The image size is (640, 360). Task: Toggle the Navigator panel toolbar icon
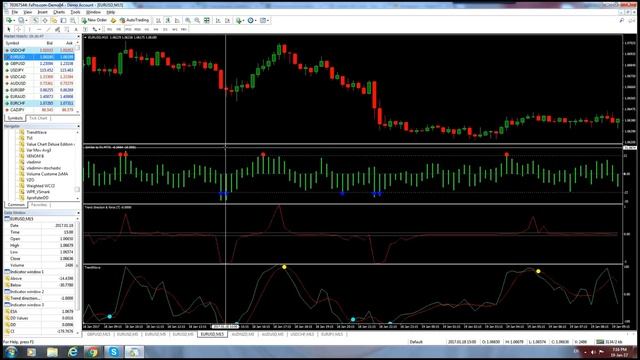click(x=54, y=20)
